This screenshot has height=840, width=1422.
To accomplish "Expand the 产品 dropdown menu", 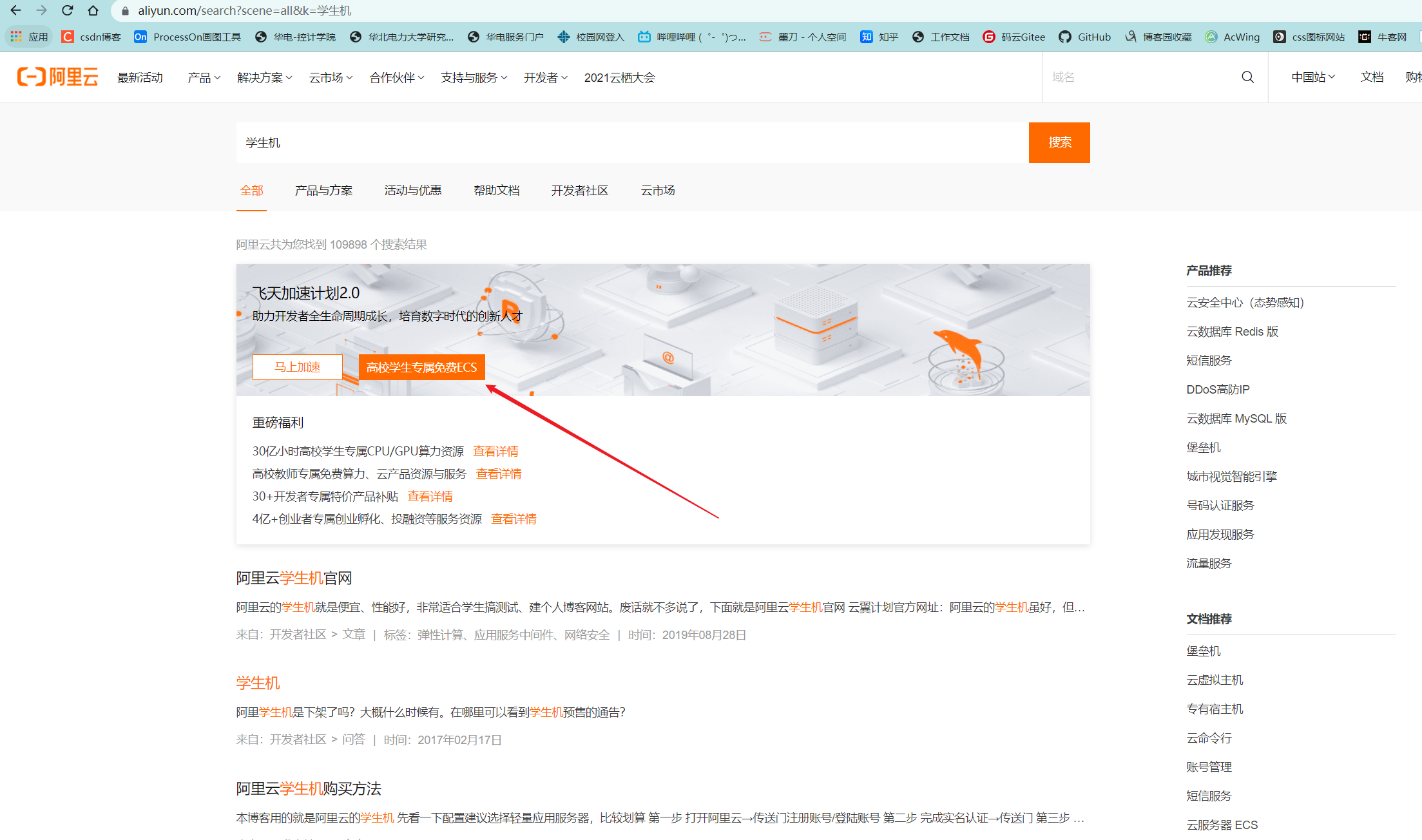I will (x=203, y=77).
